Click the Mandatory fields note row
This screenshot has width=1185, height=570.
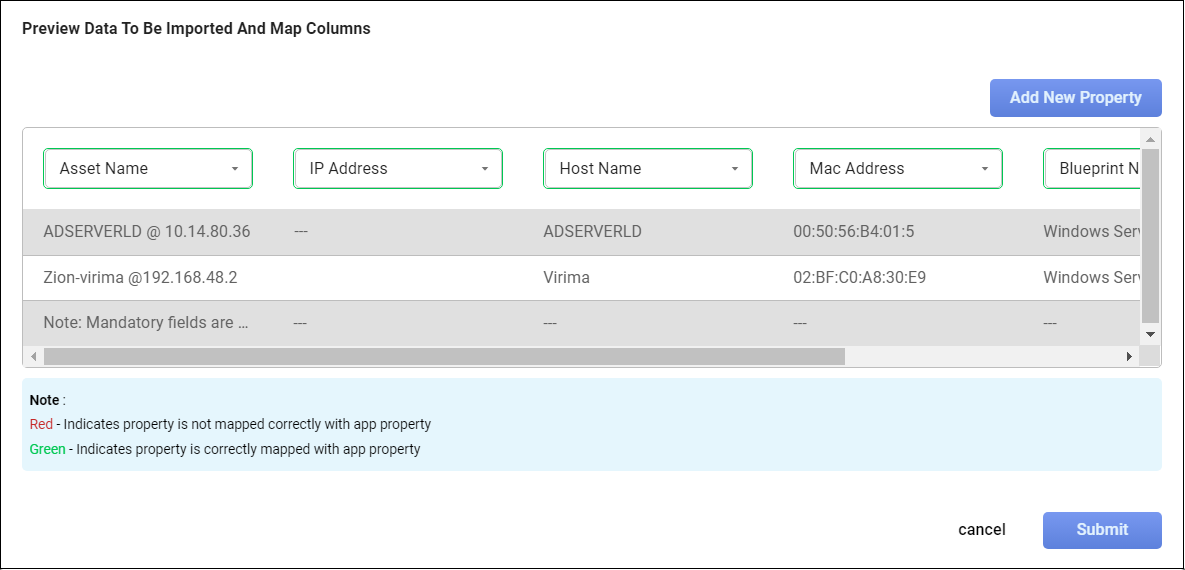click(x=145, y=323)
